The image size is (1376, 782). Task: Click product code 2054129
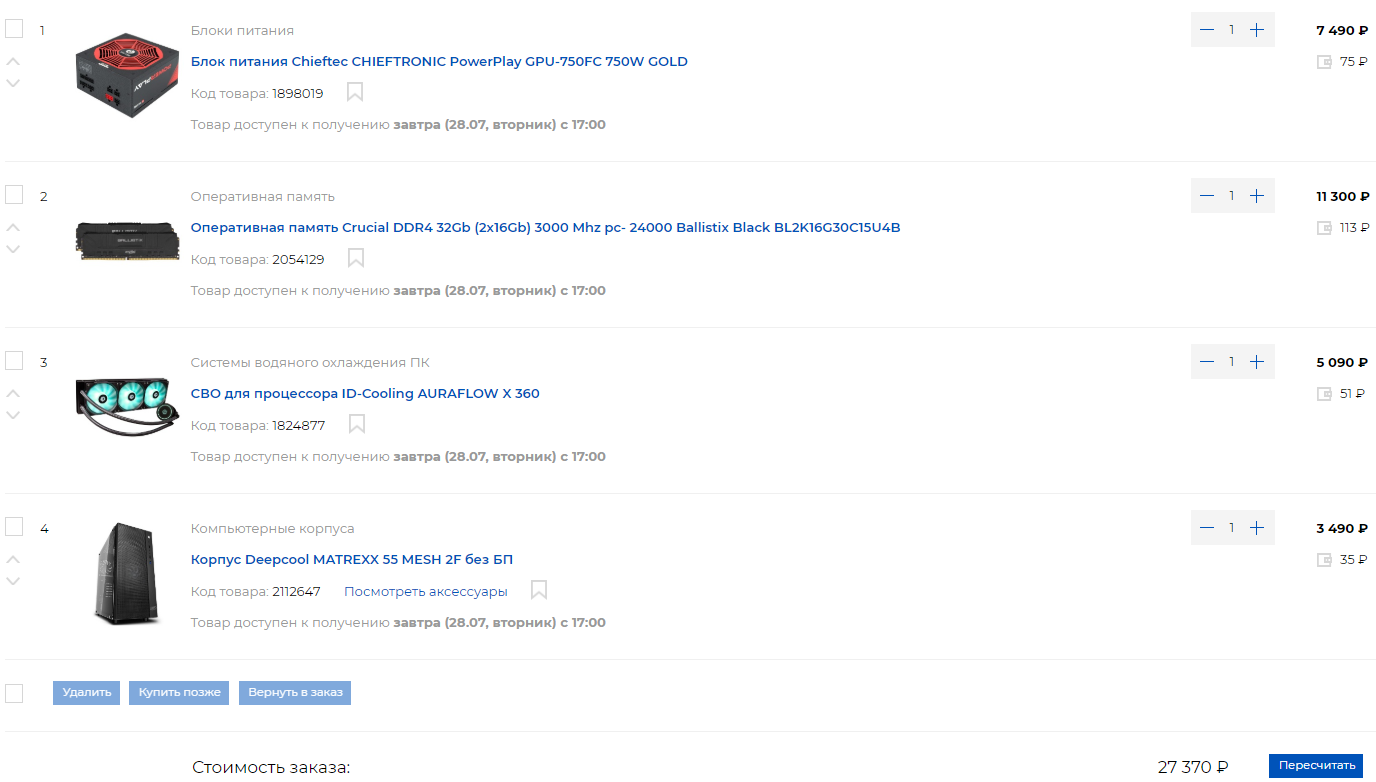point(298,260)
